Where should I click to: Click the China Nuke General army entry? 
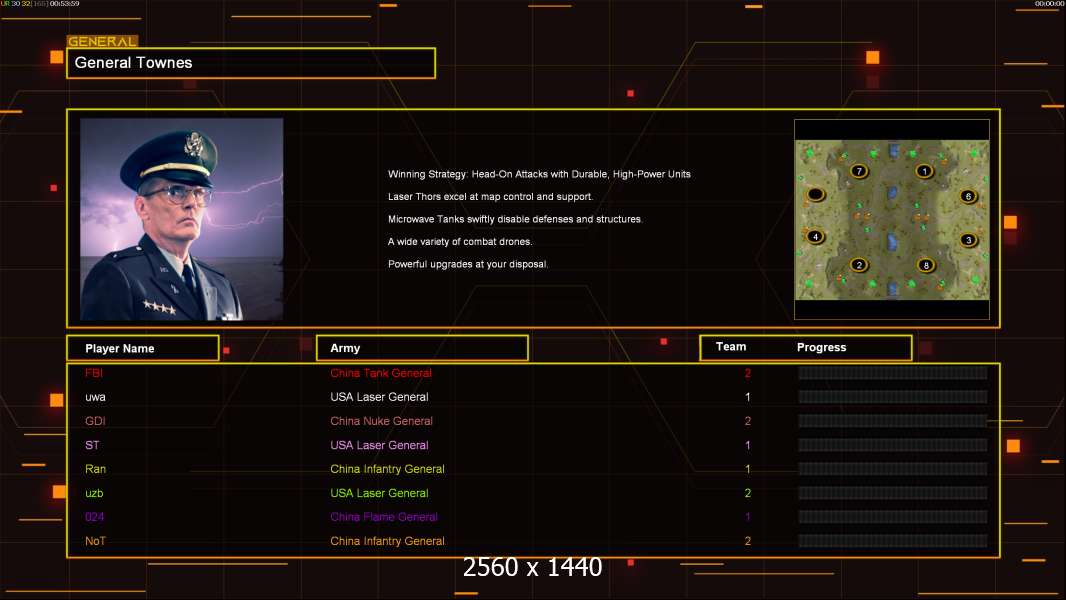(381, 421)
